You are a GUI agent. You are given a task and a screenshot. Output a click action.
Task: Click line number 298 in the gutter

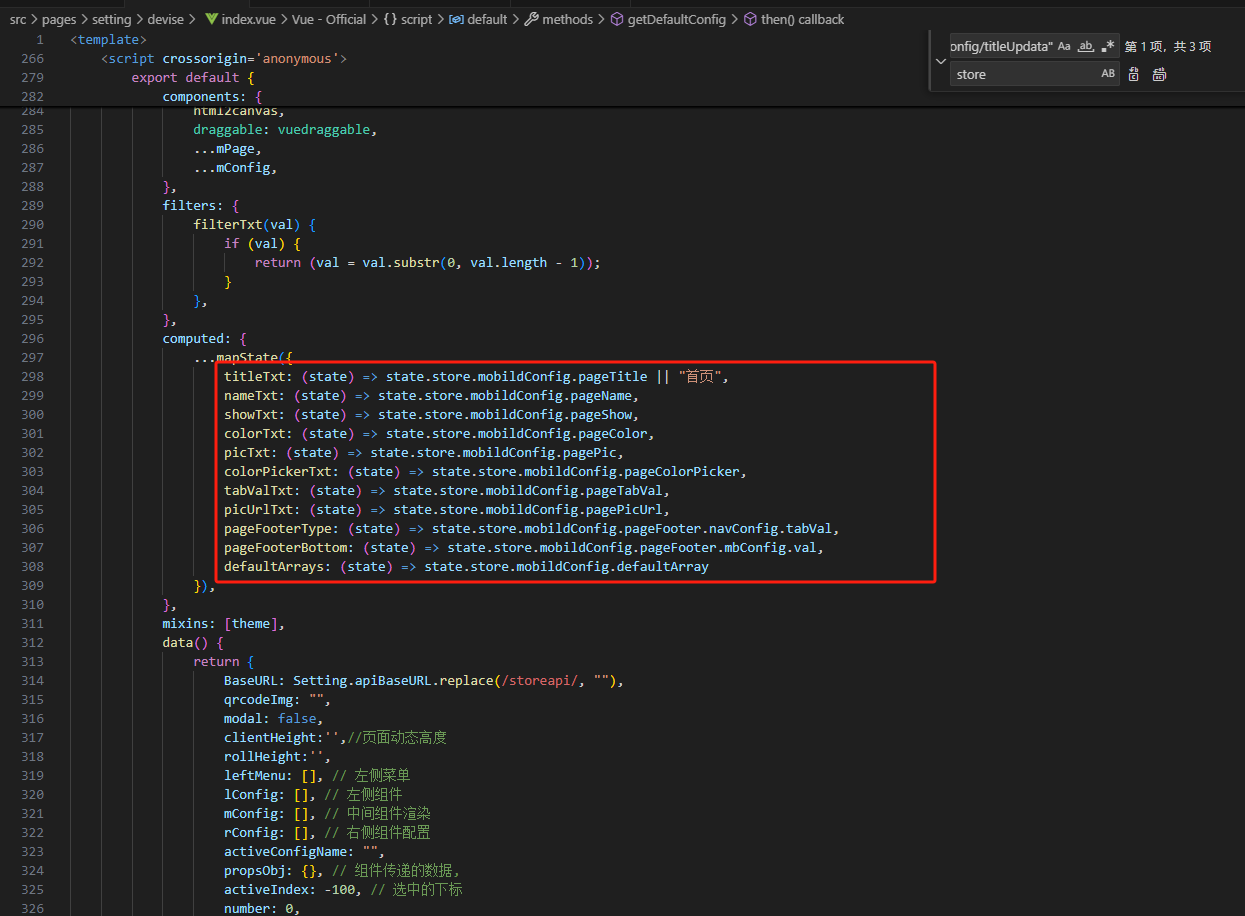tap(33, 376)
